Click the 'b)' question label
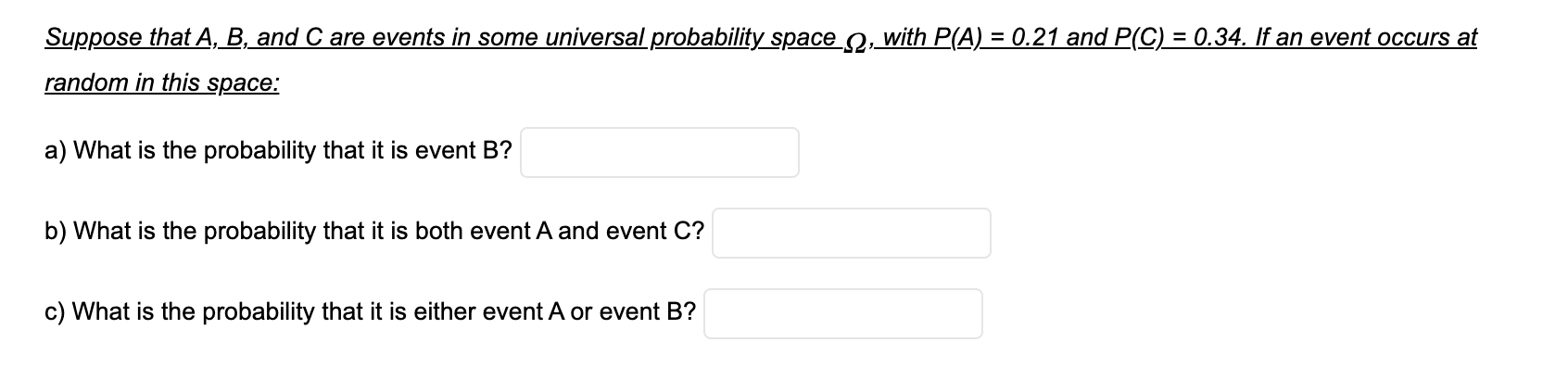 pyautogui.click(x=56, y=231)
